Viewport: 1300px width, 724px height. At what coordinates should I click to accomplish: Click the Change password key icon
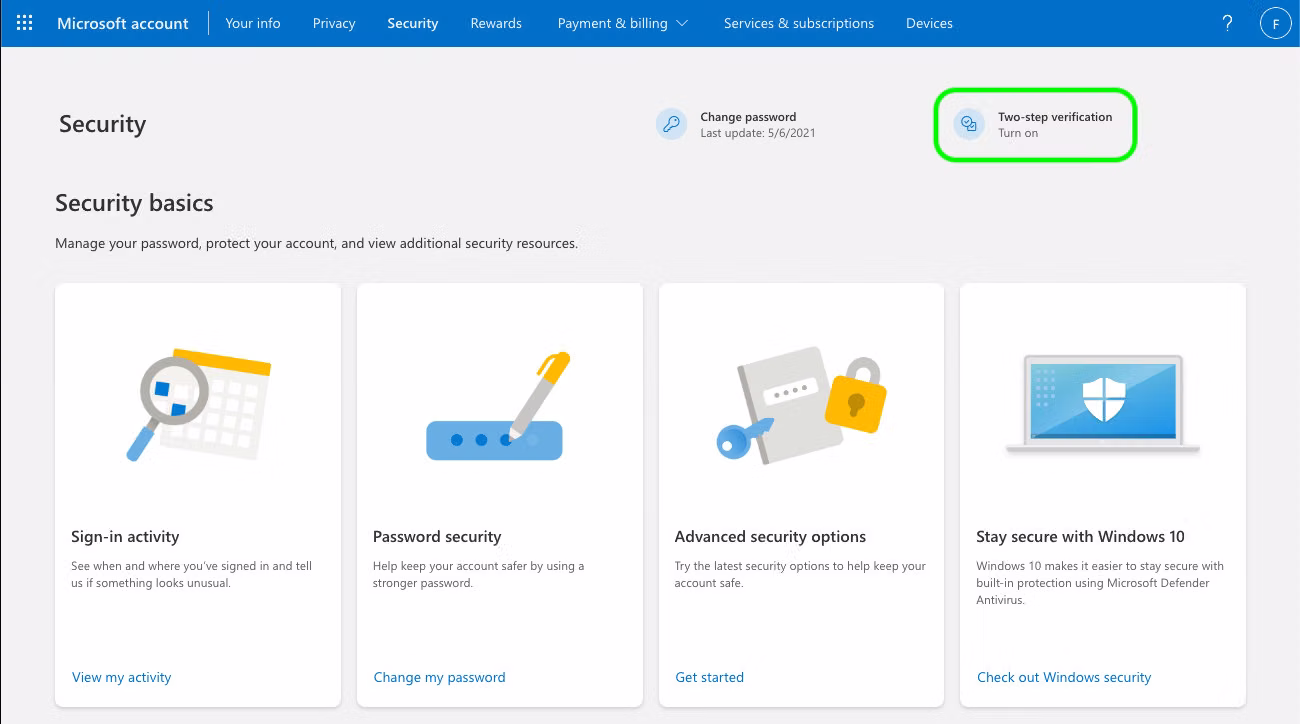(x=671, y=124)
